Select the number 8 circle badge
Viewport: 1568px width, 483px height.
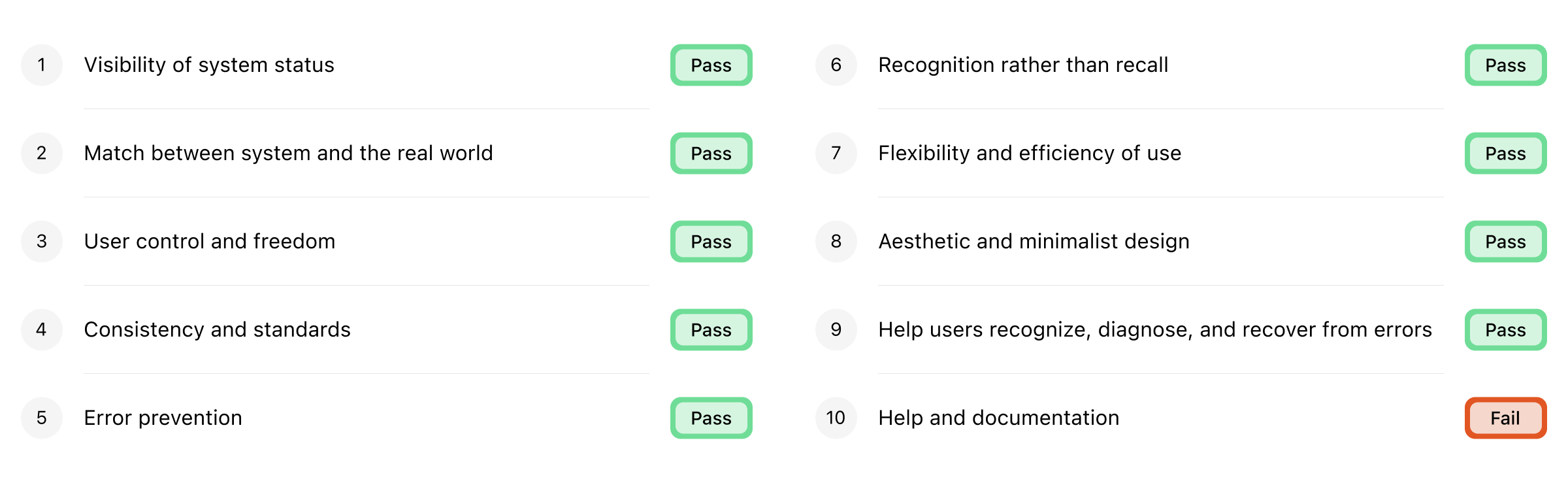tap(836, 242)
